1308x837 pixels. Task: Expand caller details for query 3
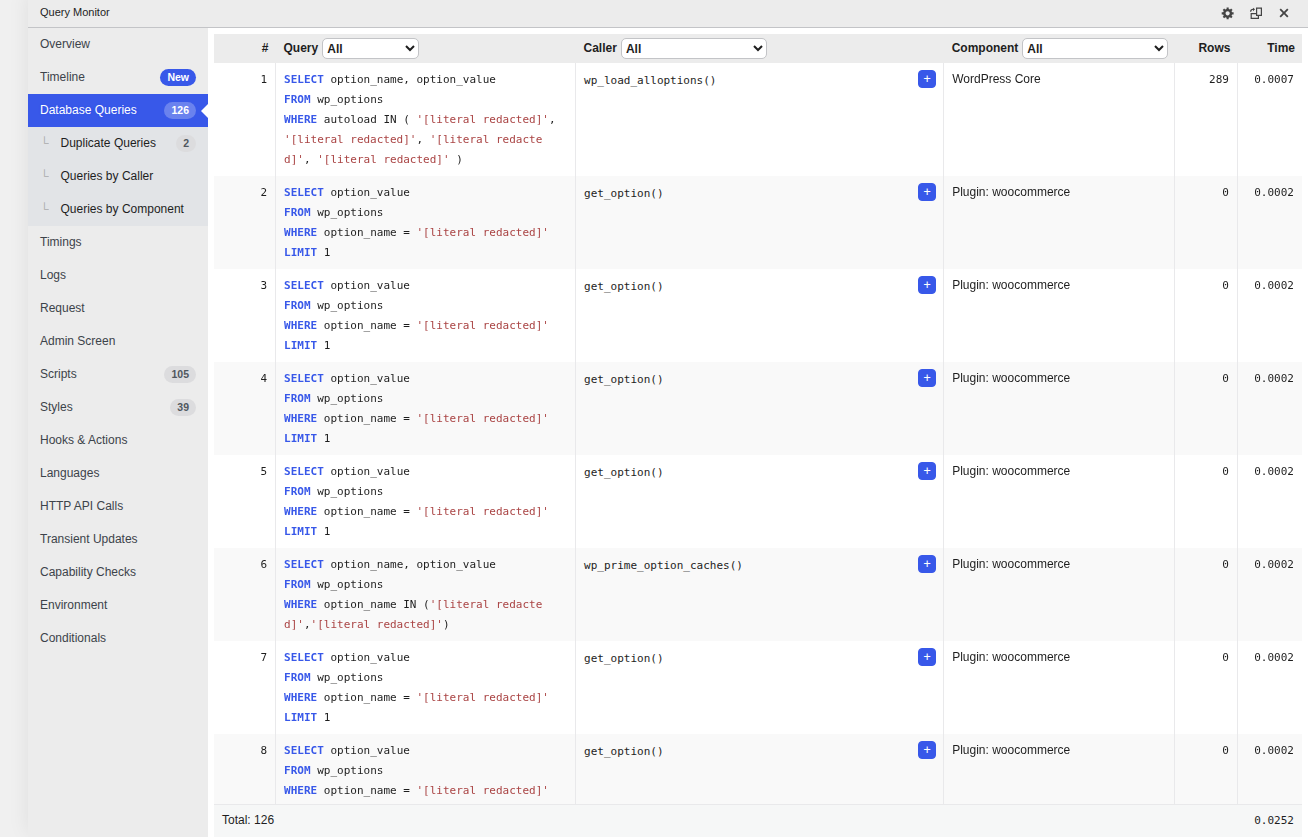tap(927, 285)
